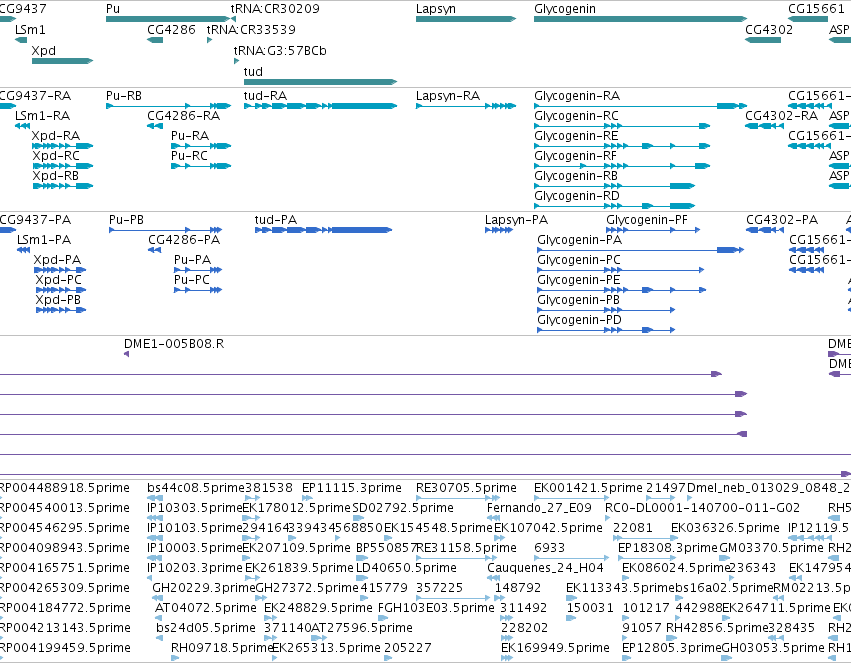Screen dimensions: 851x663
Task: Select the Pu-RC transcript label
Action: 189,156
